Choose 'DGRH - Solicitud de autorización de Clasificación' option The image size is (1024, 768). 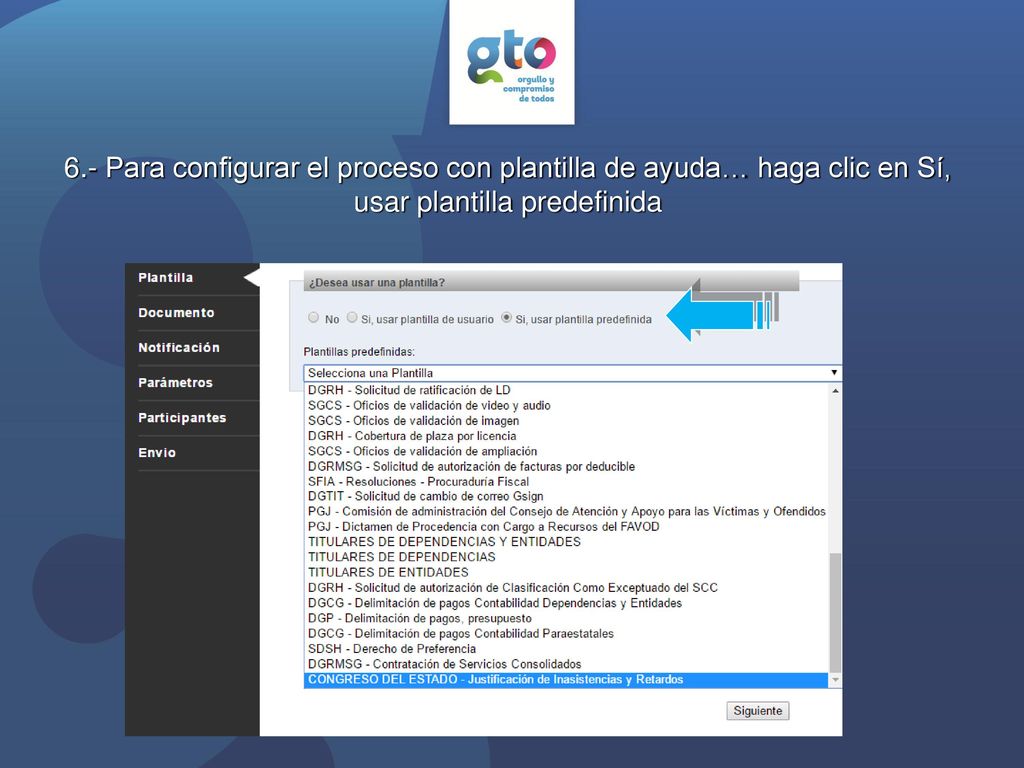pos(566,588)
